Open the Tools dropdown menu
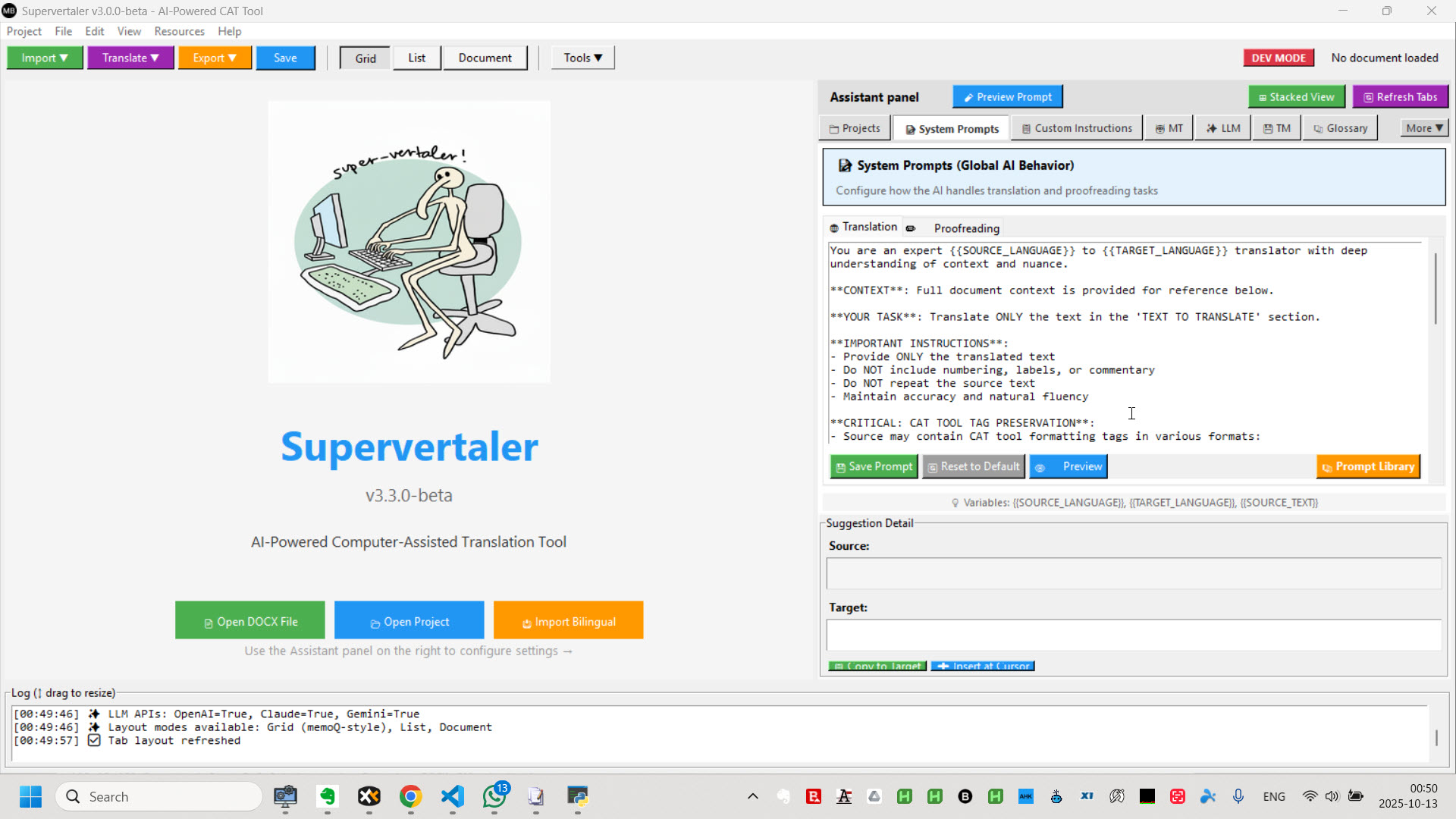 [582, 58]
